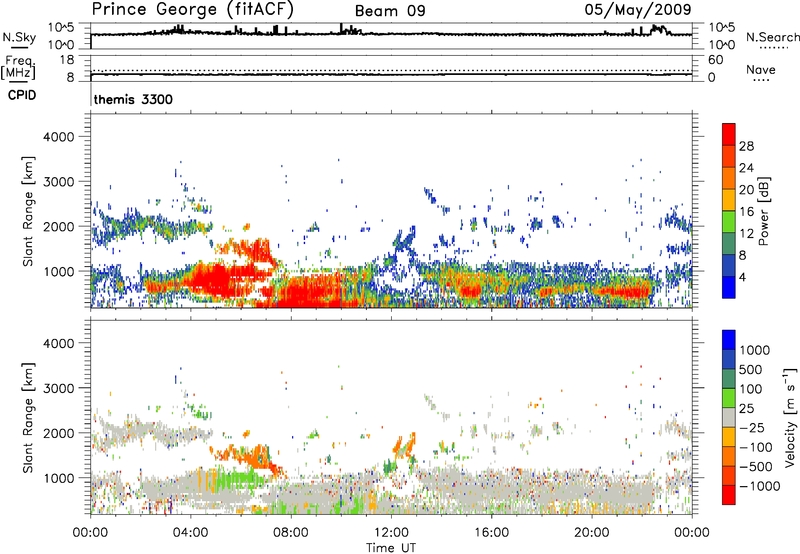Click the '4' power scale value

point(742,277)
